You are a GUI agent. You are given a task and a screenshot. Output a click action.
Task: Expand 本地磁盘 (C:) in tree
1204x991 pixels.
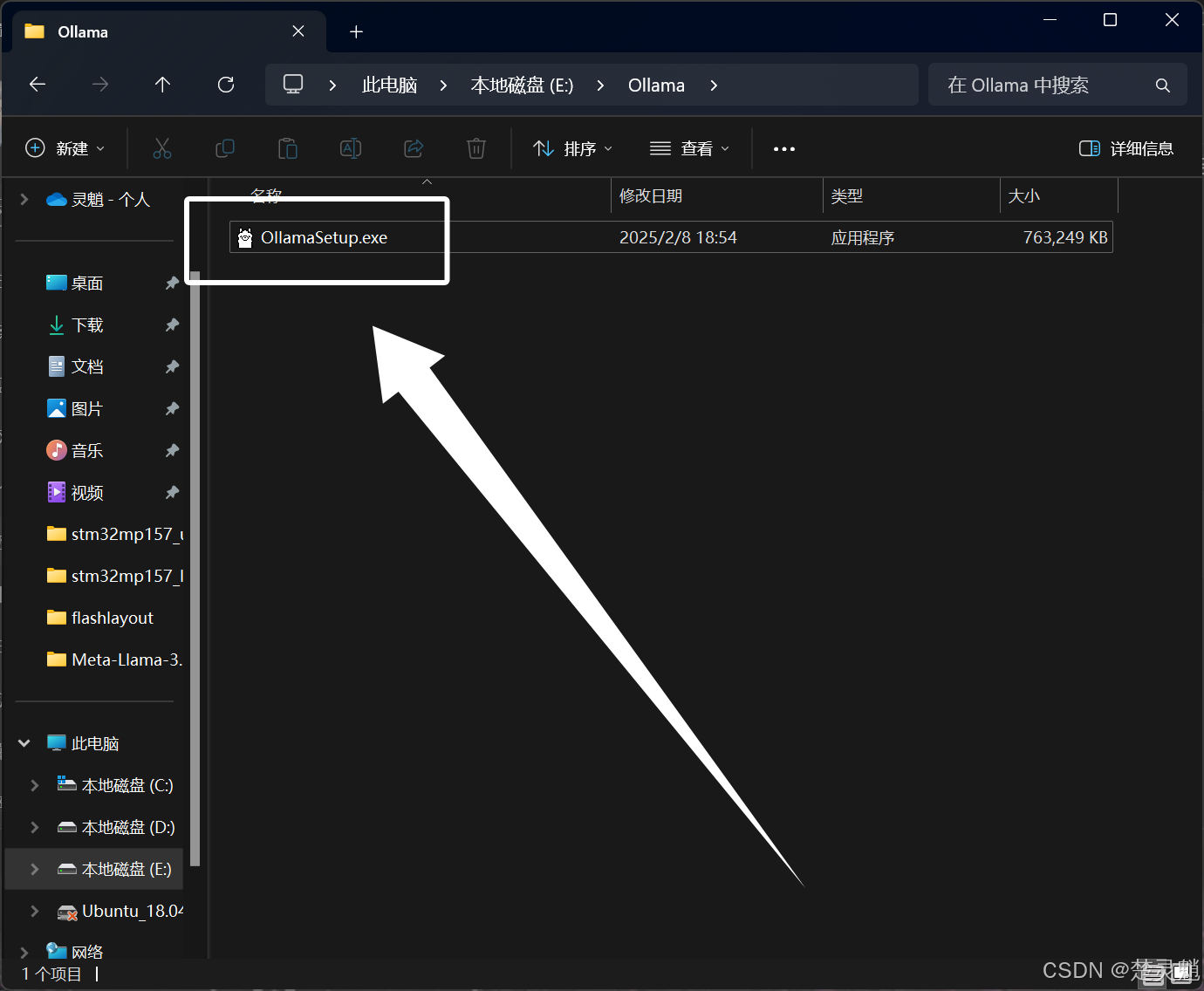coord(35,785)
